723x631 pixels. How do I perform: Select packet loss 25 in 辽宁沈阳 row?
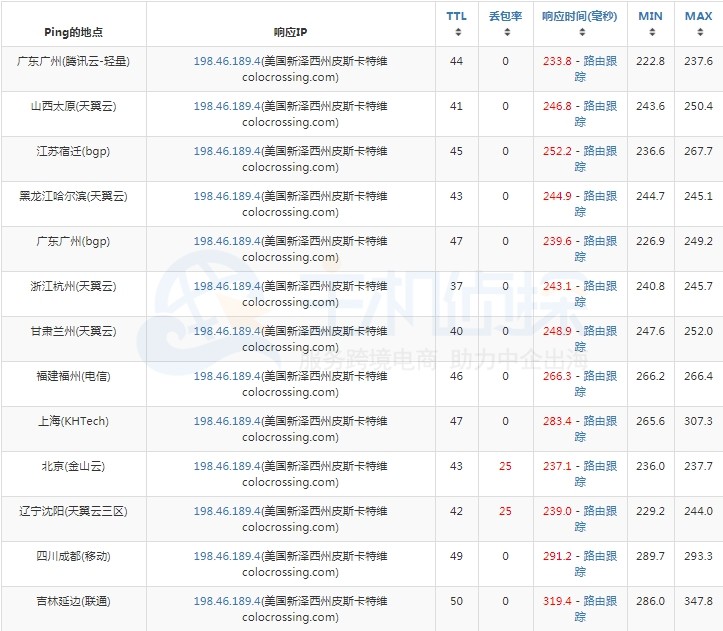coord(505,511)
